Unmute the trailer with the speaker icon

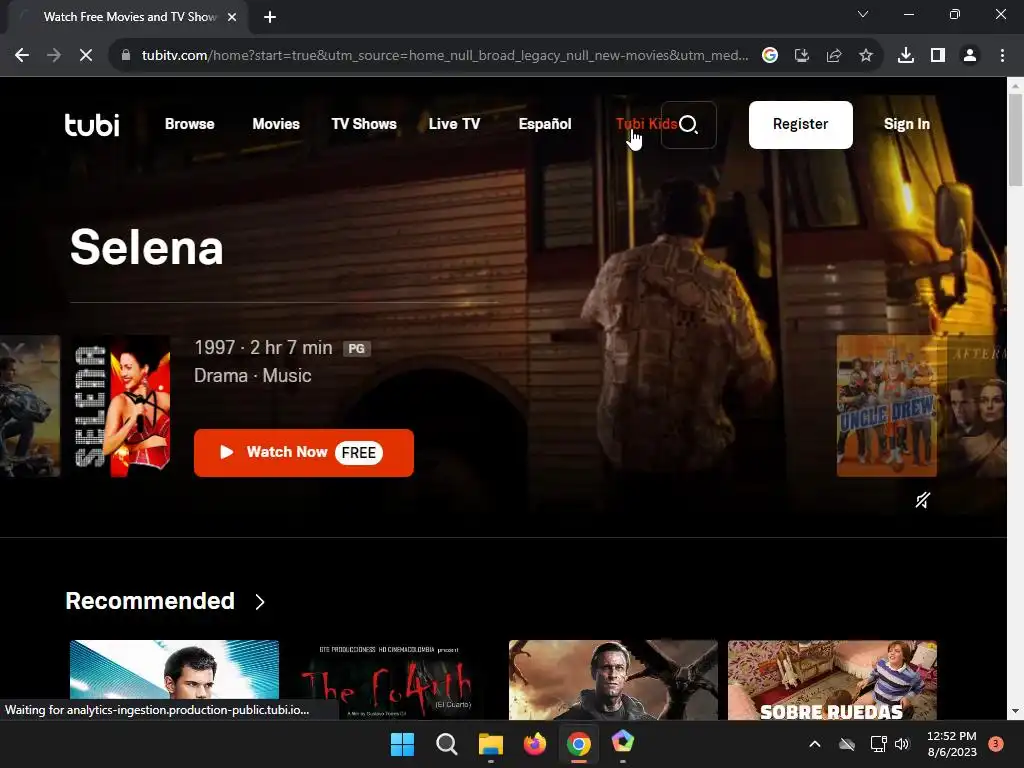(922, 500)
